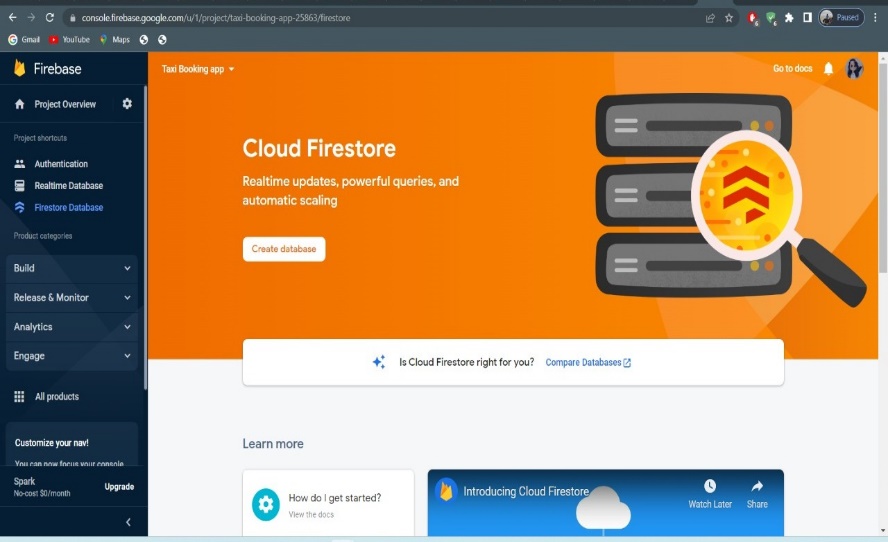The width and height of the screenshot is (888, 542).
Task: Expand the Engage category
Action: pyautogui.click(x=72, y=356)
